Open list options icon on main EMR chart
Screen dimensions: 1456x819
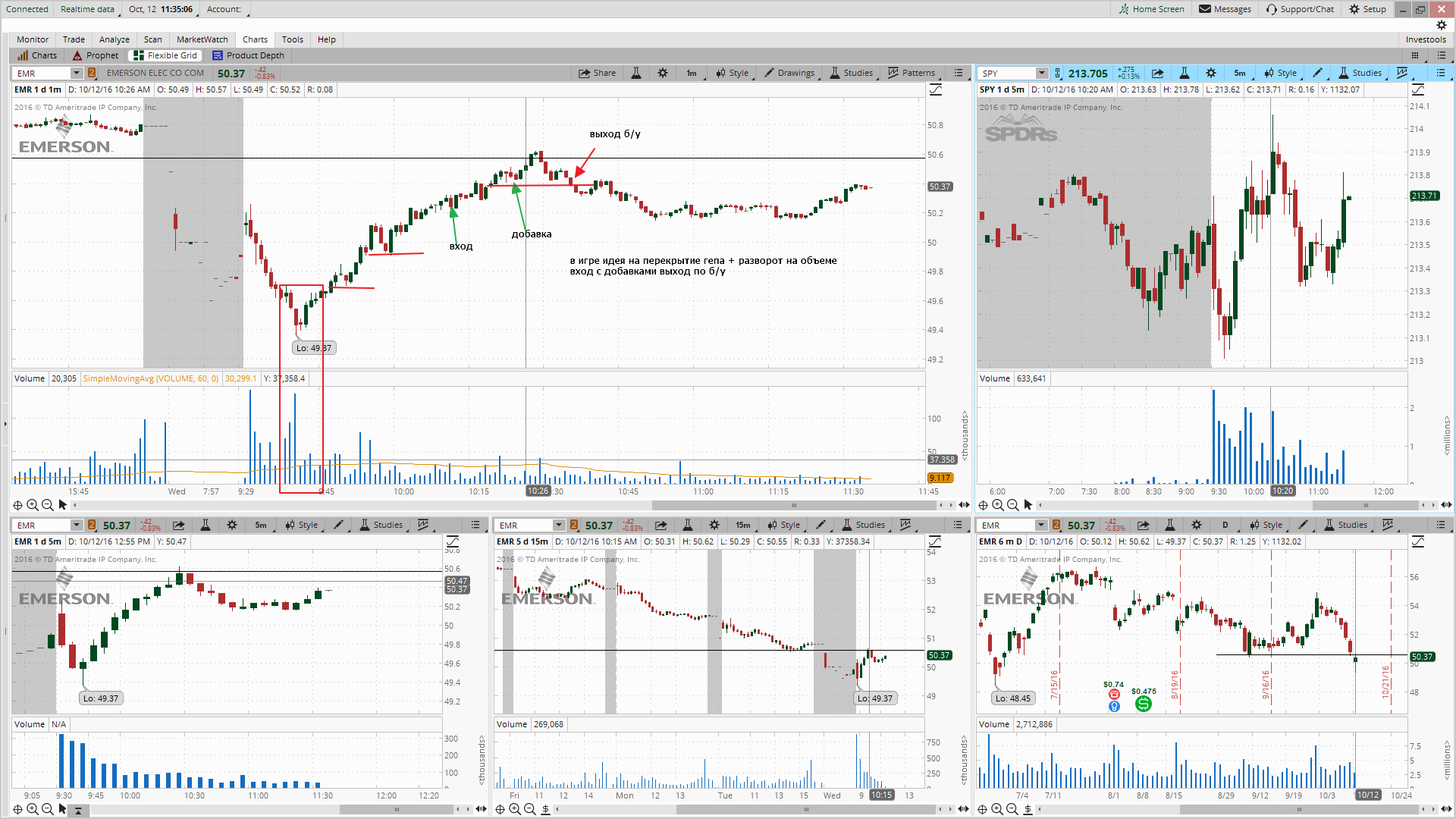tap(959, 73)
